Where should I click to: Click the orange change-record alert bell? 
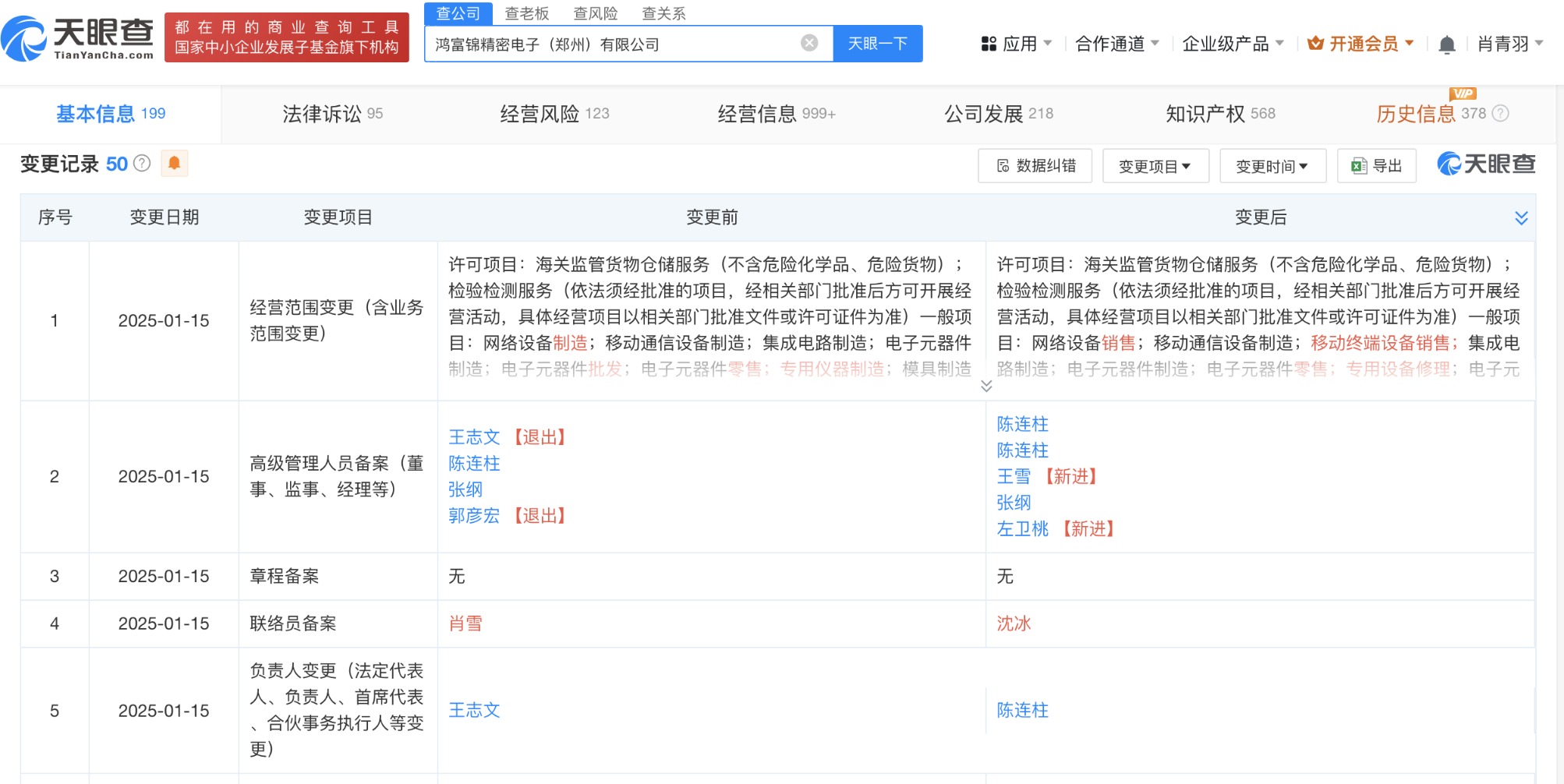[x=175, y=163]
